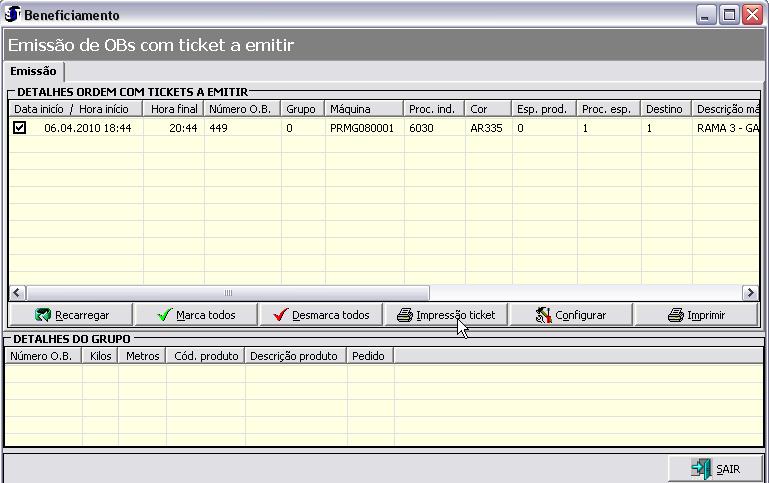This screenshot has width=769, height=483.
Task: Click the Kilos column header in group details
Action: pyautogui.click(x=98, y=355)
